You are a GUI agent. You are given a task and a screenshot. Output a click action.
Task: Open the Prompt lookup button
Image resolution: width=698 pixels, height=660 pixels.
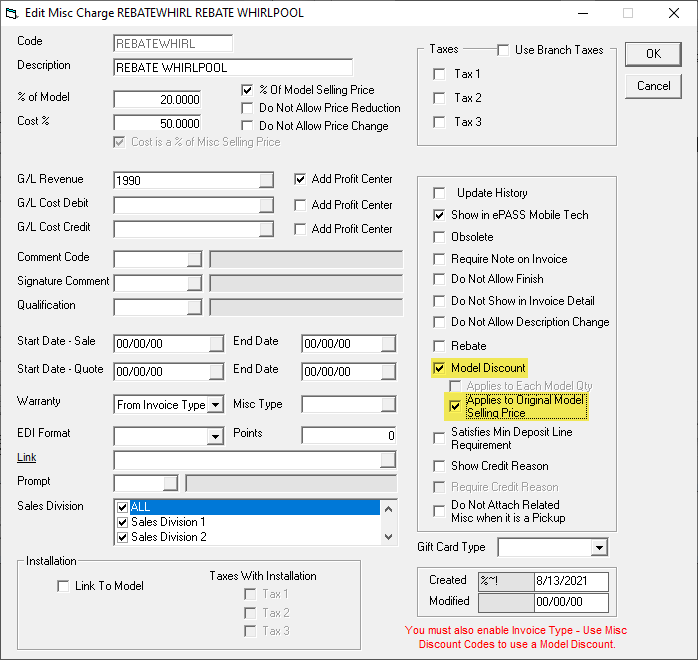(170, 483)
